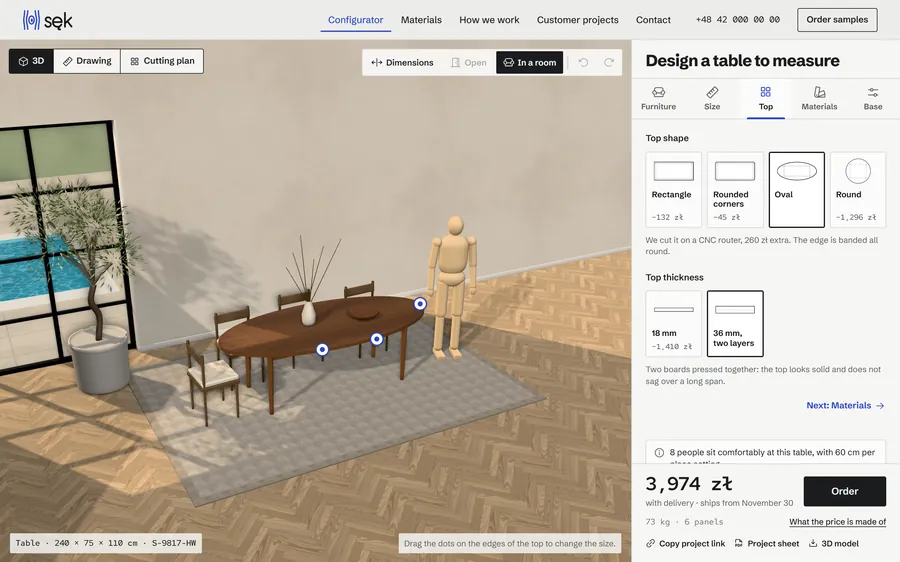Click the Order button
This screenshot has width=900, height=562.
click(x=844, y=491)
